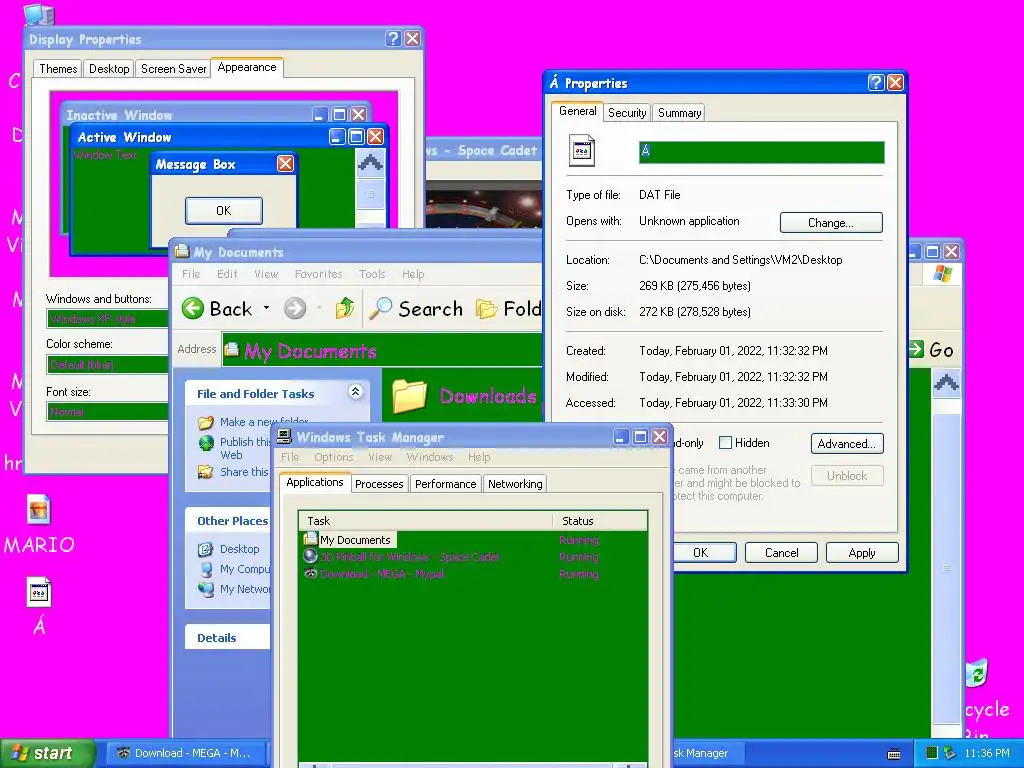The image size is (1024, 768).
Task: Open Search magnifier in My Documents toolbar
Action: tap(380, 308)
